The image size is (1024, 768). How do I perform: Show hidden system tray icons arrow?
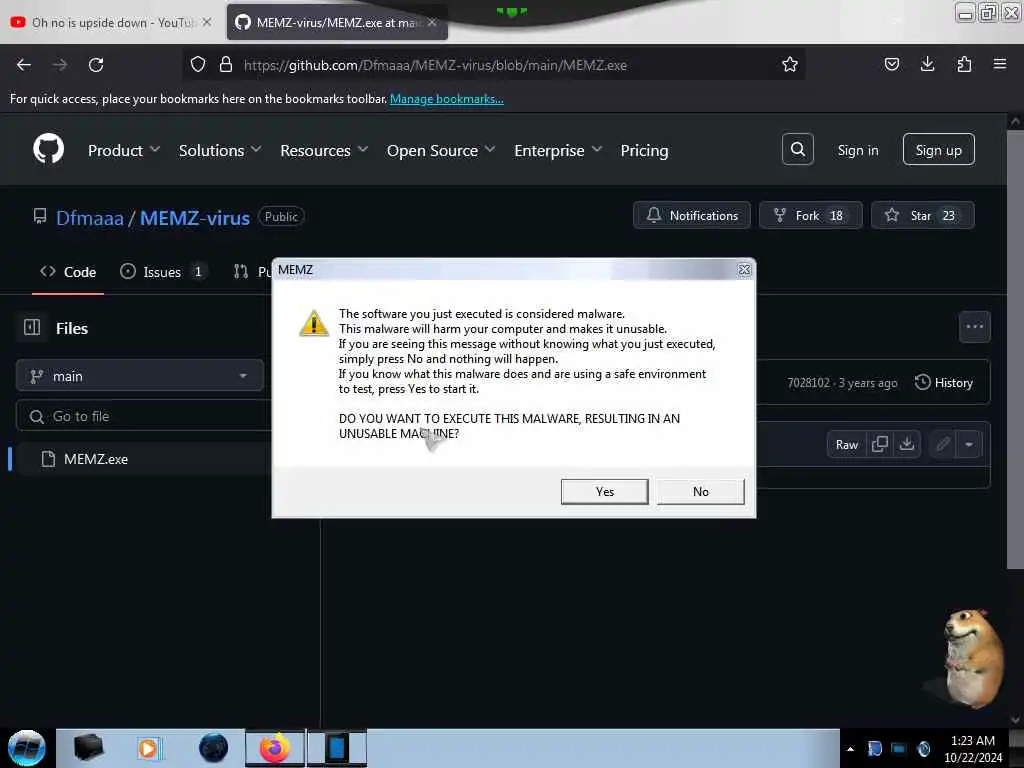tap(850, 749)
